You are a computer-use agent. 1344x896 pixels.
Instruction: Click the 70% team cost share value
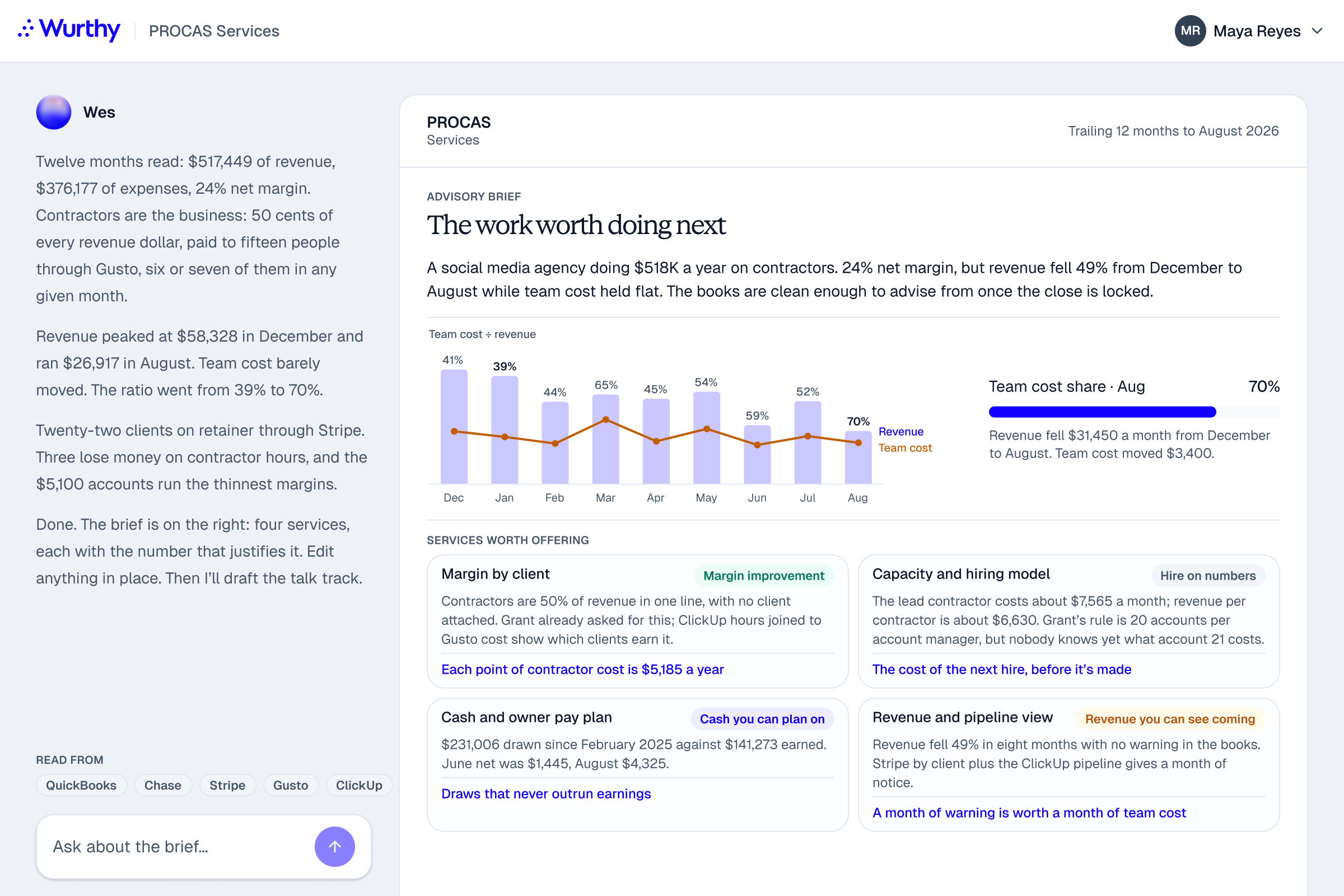tap(1263, 386)
